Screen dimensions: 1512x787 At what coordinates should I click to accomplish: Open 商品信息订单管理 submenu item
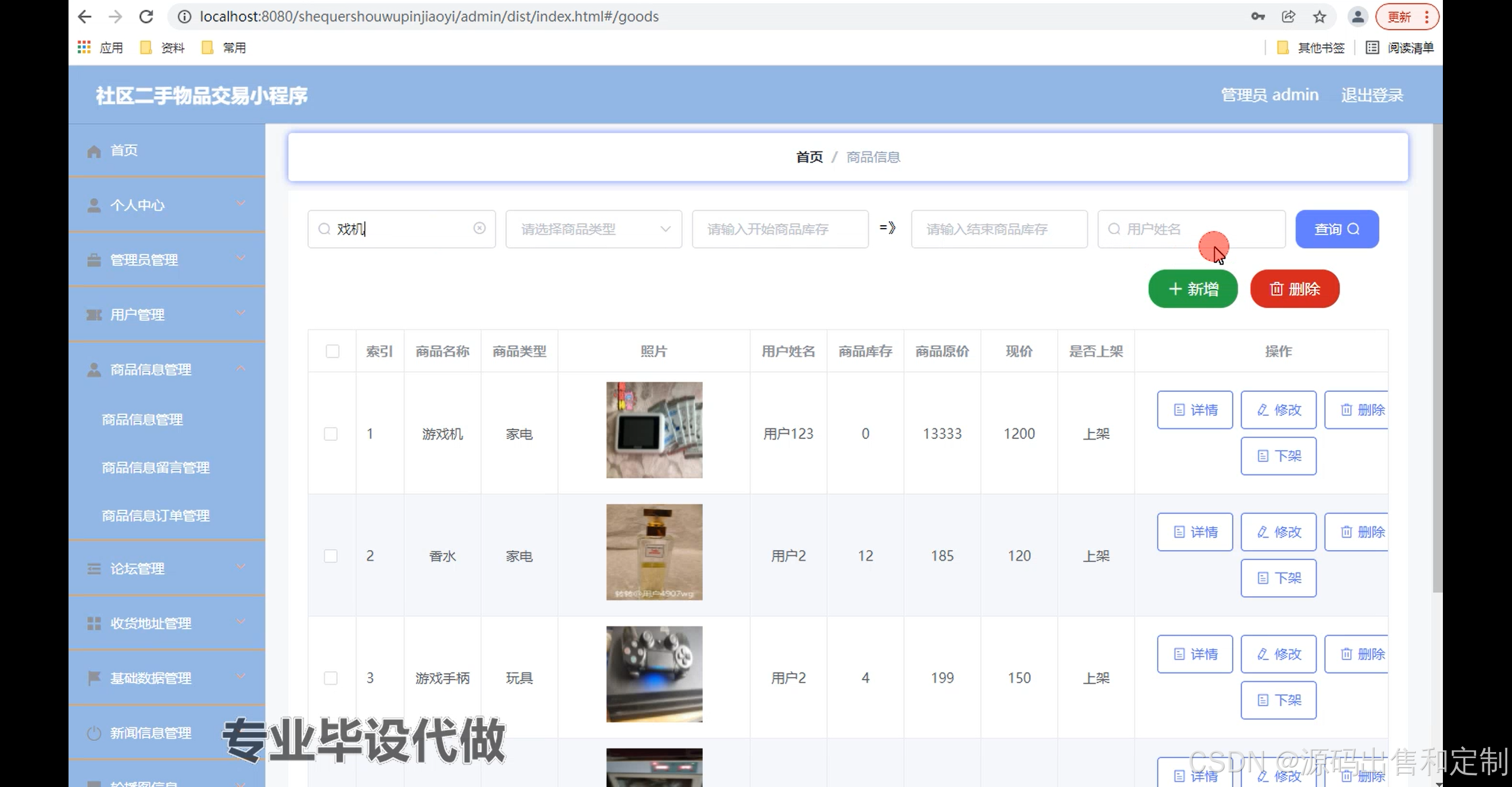(x=155, y=516)
